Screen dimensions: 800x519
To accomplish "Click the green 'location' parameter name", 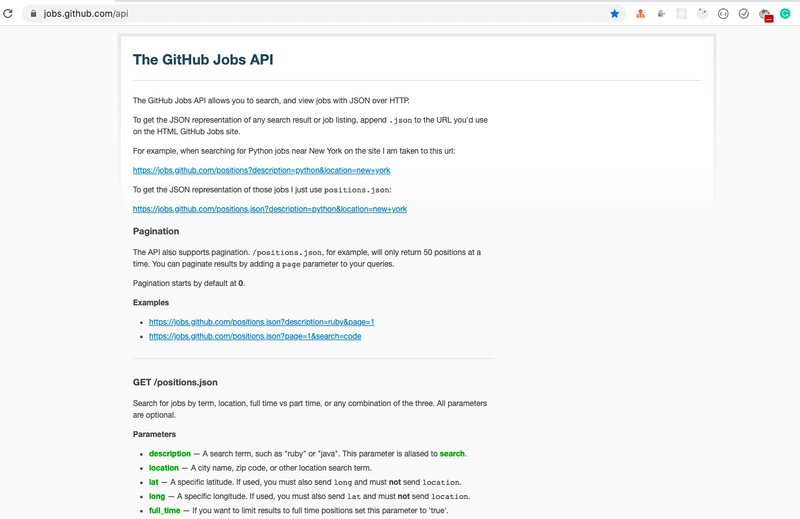I will point(163,468).
